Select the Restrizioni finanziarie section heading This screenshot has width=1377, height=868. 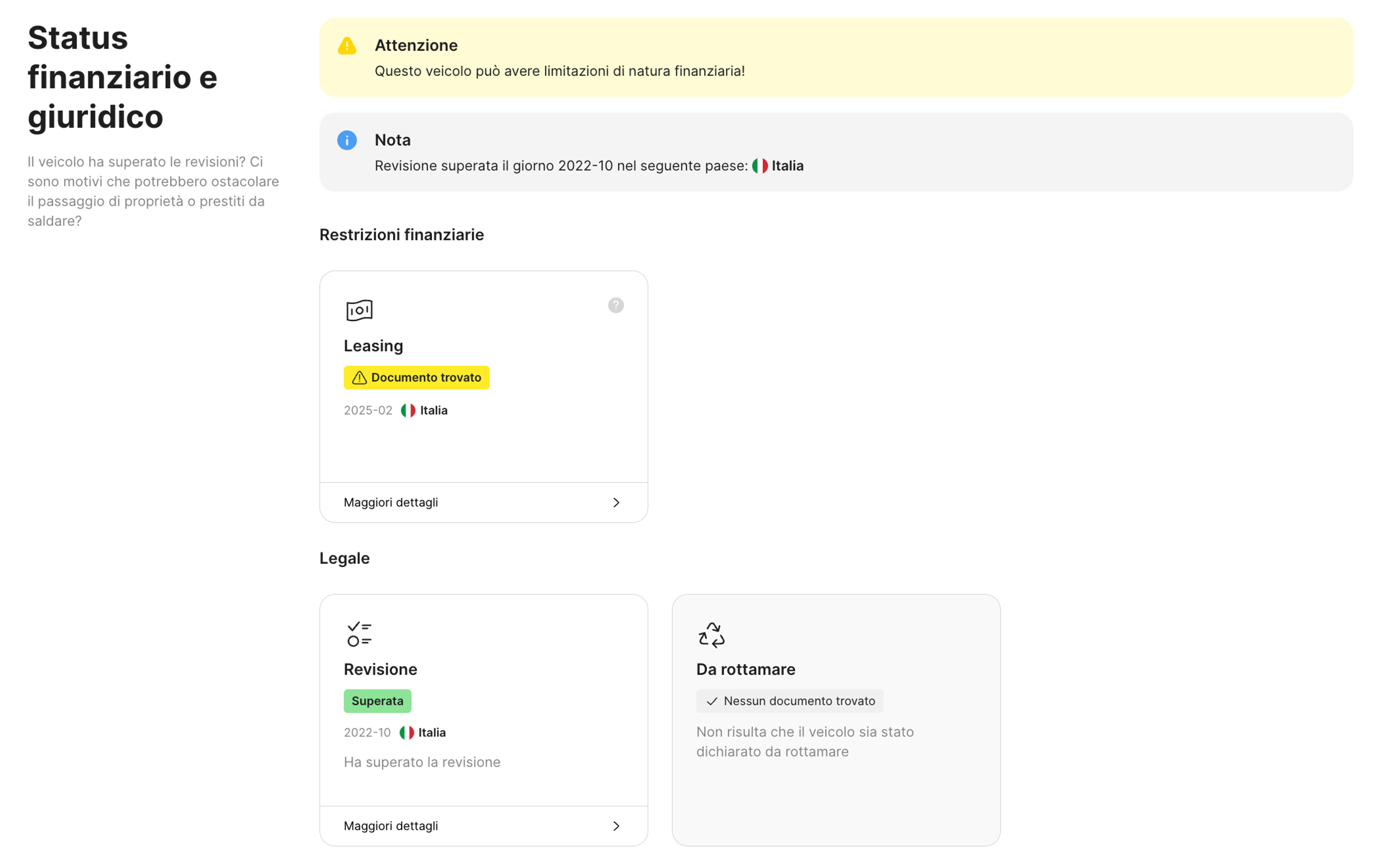coord(401,234)
